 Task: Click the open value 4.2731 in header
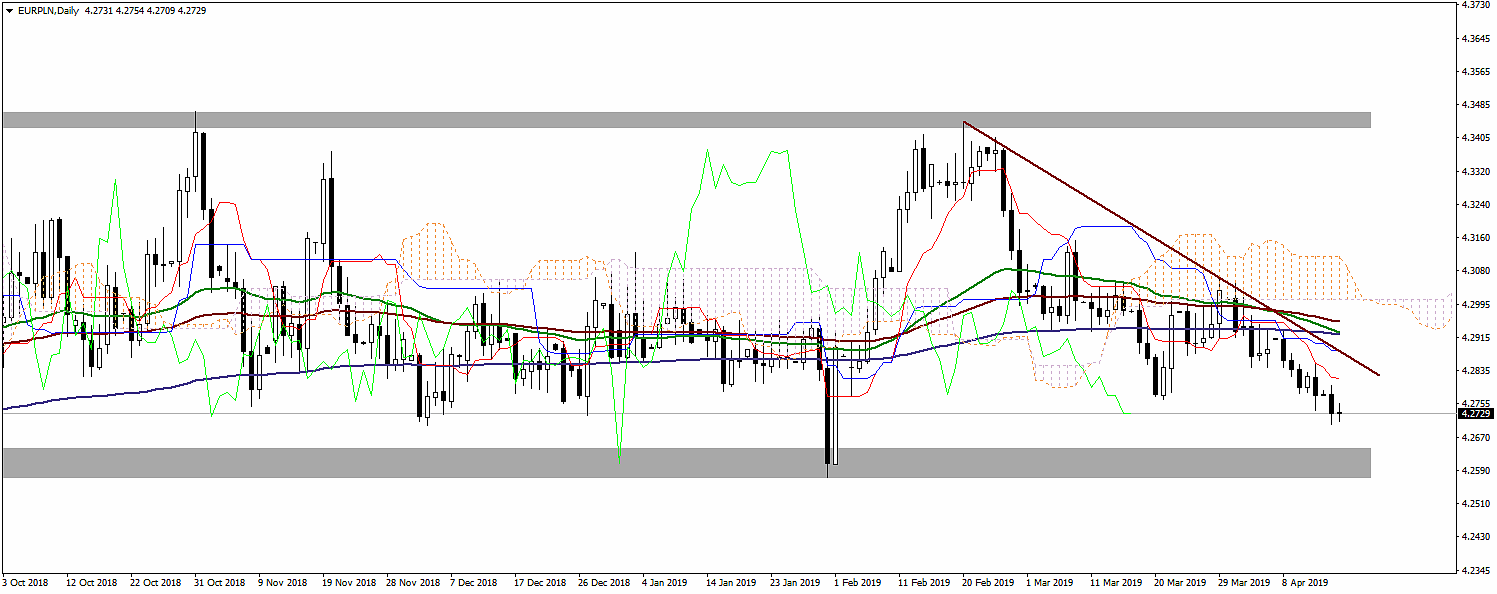pos(99,9)
